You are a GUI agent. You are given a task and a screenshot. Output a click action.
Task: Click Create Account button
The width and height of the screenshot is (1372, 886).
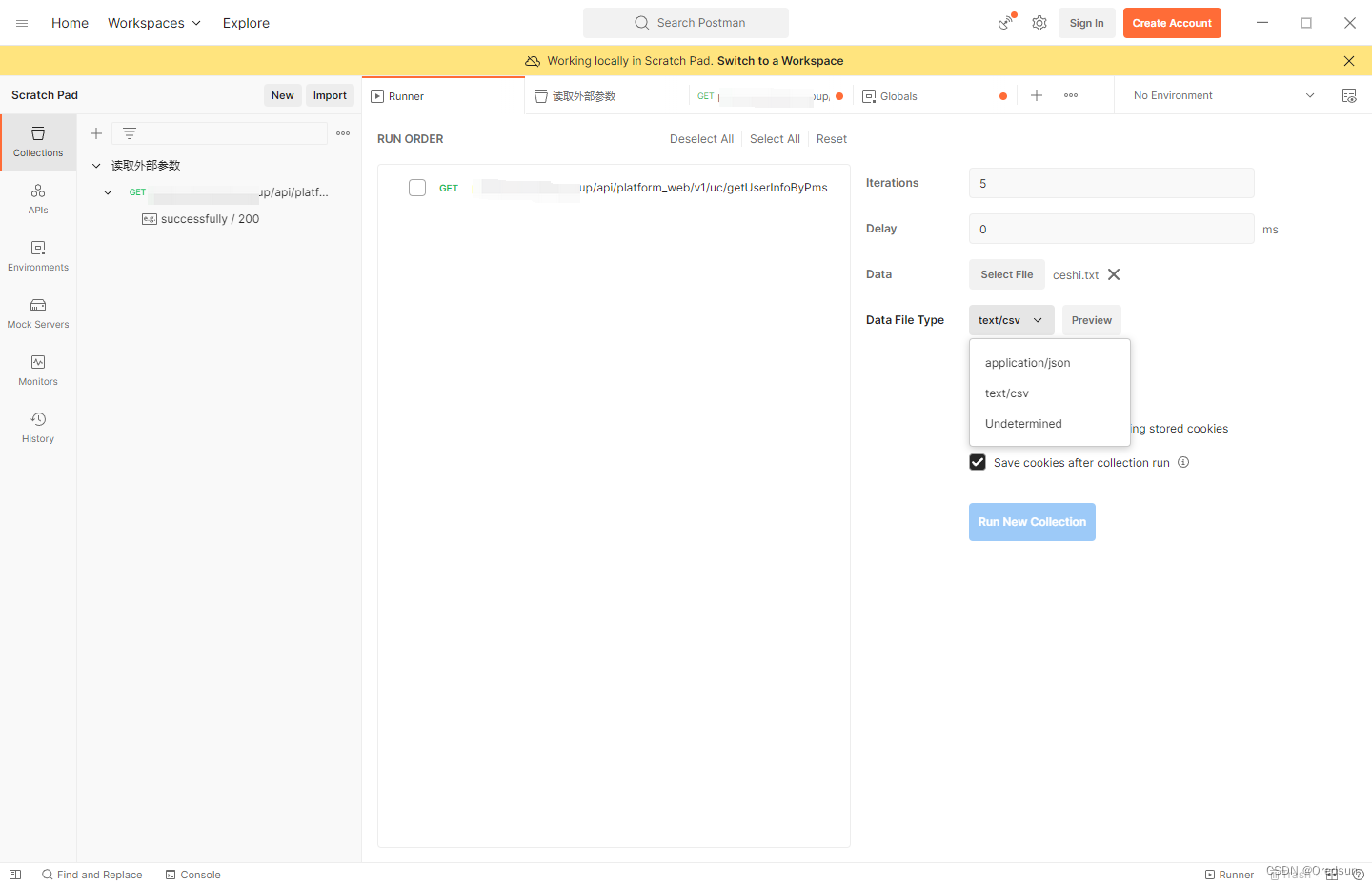click(x=1172, y=23)
